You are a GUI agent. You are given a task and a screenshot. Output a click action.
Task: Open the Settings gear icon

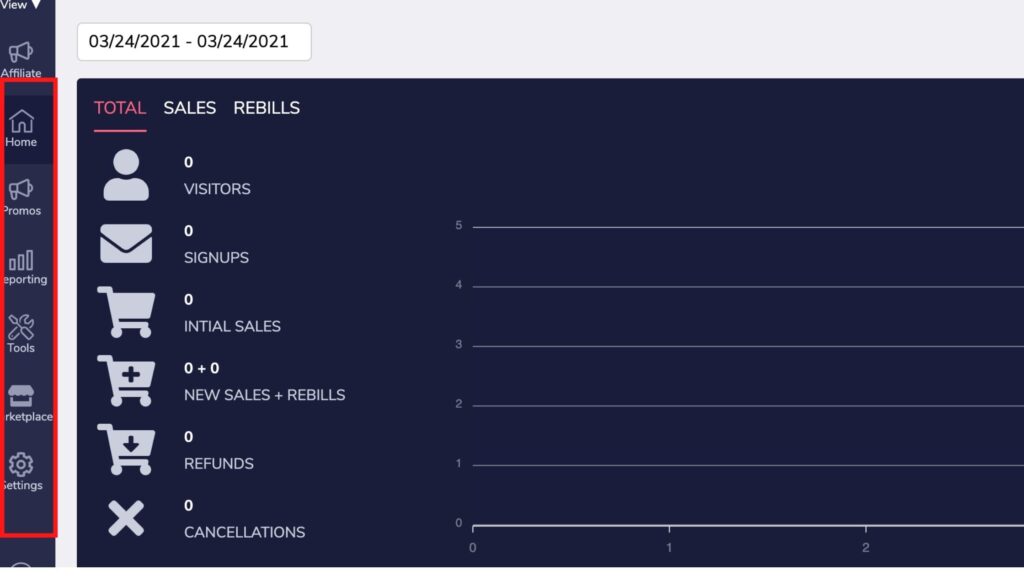21,464
